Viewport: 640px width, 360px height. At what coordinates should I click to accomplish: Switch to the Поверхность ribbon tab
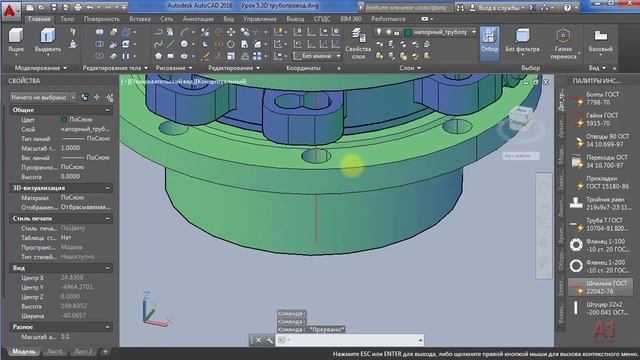(102, 19)
